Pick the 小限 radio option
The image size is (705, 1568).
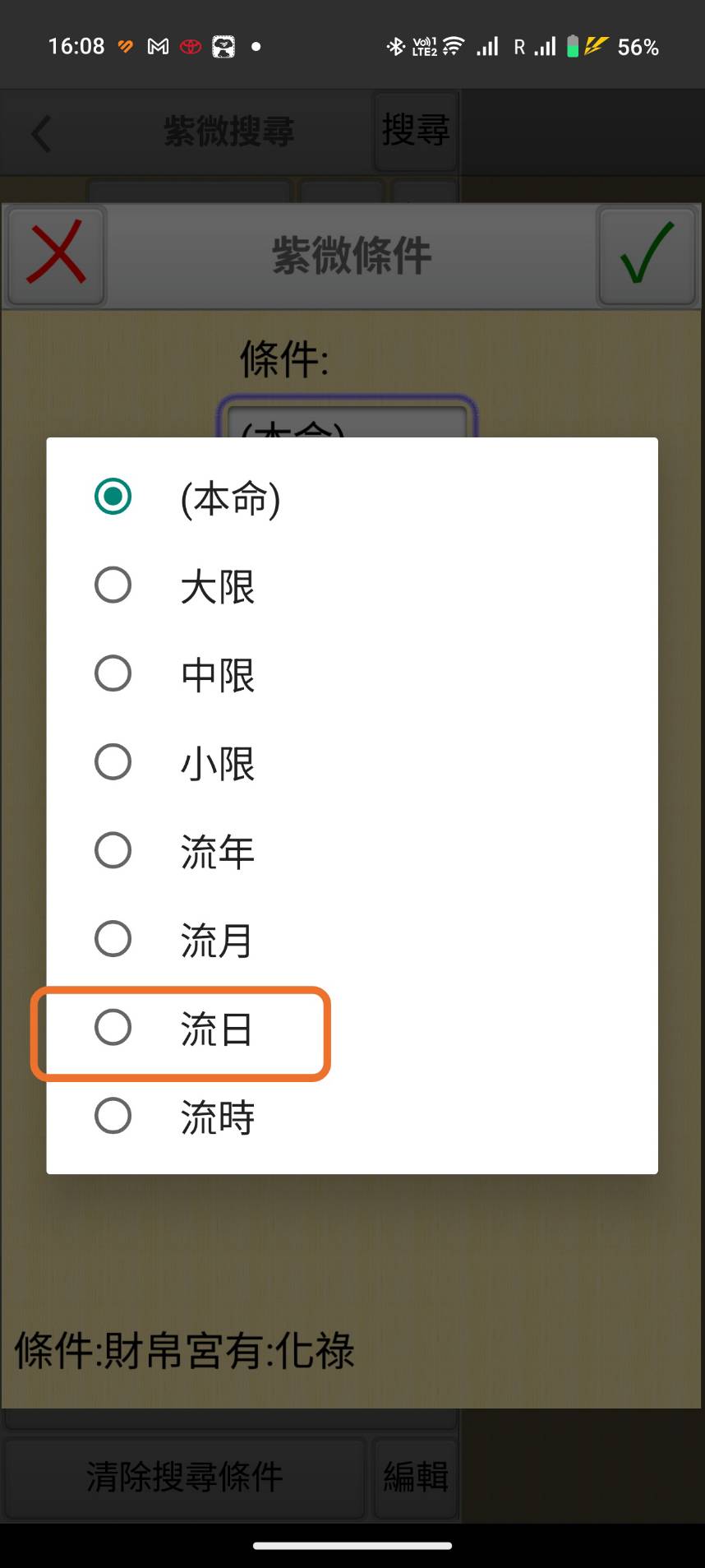[x=113, y=762]
